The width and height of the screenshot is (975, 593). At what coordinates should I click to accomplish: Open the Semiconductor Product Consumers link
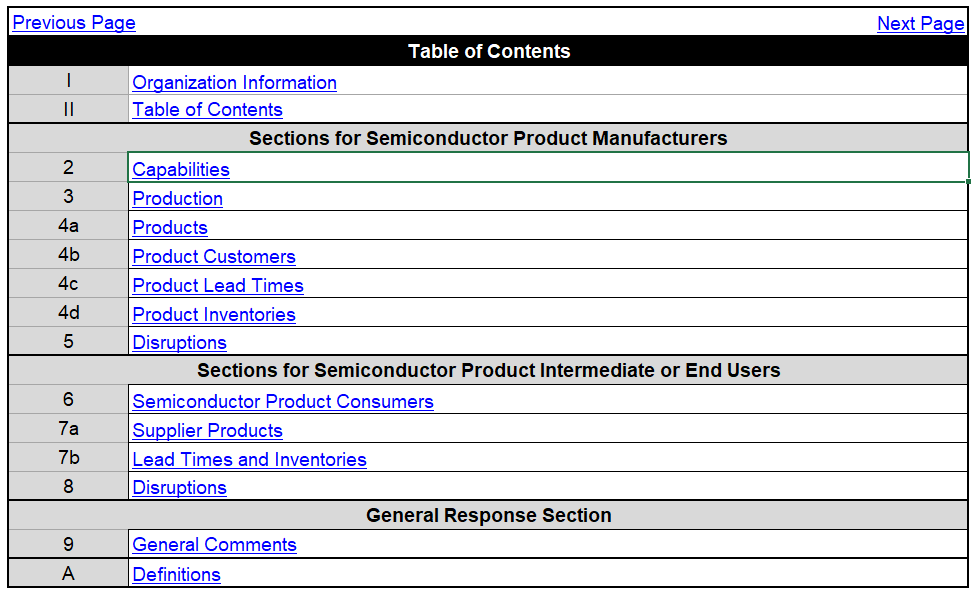tap(283, 402)
